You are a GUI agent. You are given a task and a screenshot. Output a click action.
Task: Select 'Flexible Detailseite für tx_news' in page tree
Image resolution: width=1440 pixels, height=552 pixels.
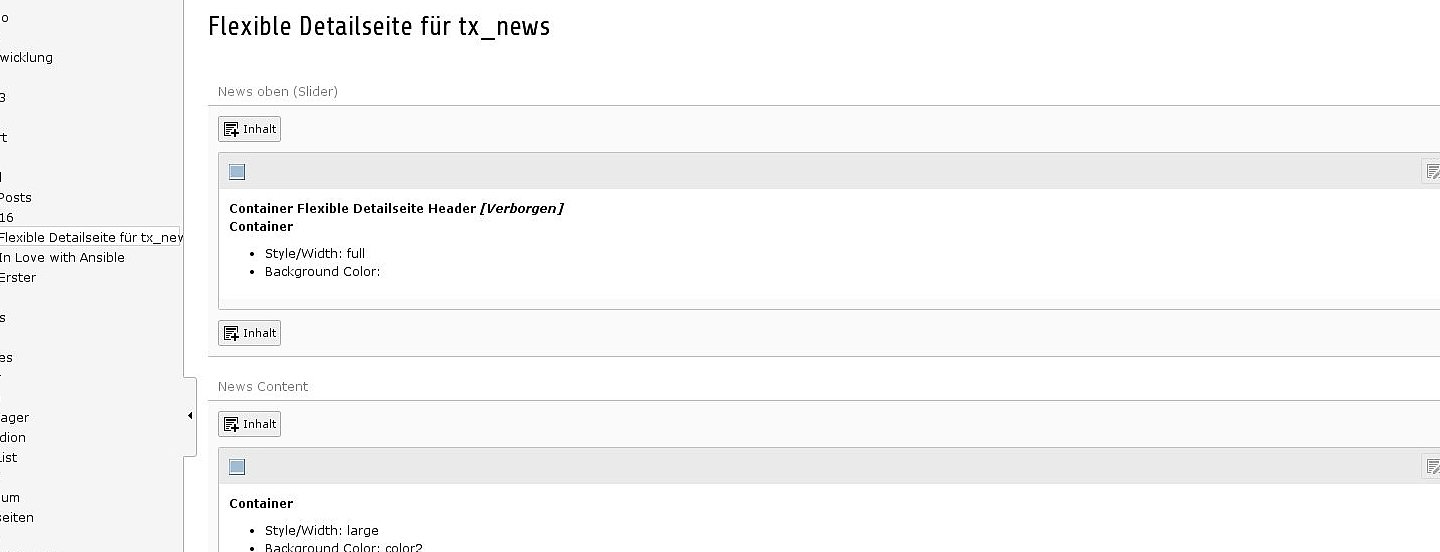tap(91, 237)
